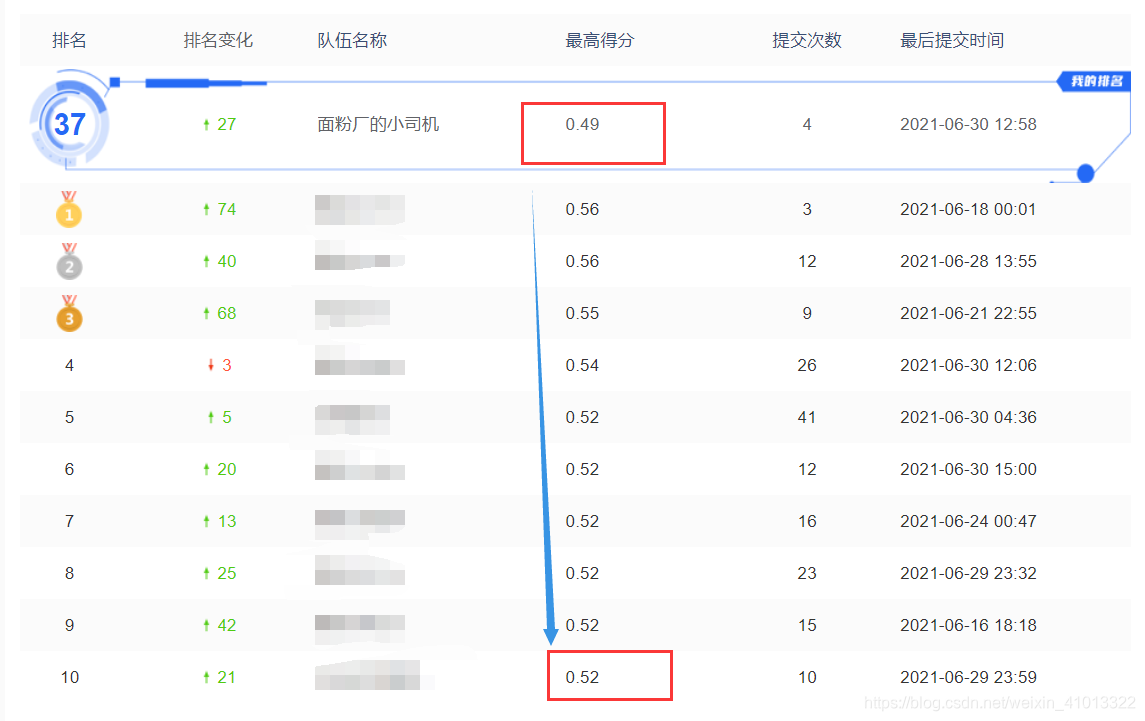
Task: Click rank change value 21
Action: tap(226, 677)
